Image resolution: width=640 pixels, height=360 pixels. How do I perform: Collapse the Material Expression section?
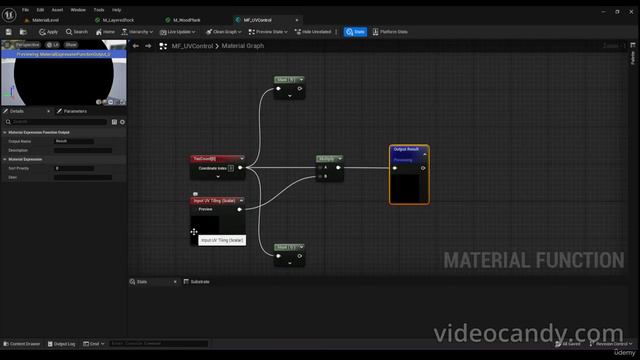tap(5, 159)
